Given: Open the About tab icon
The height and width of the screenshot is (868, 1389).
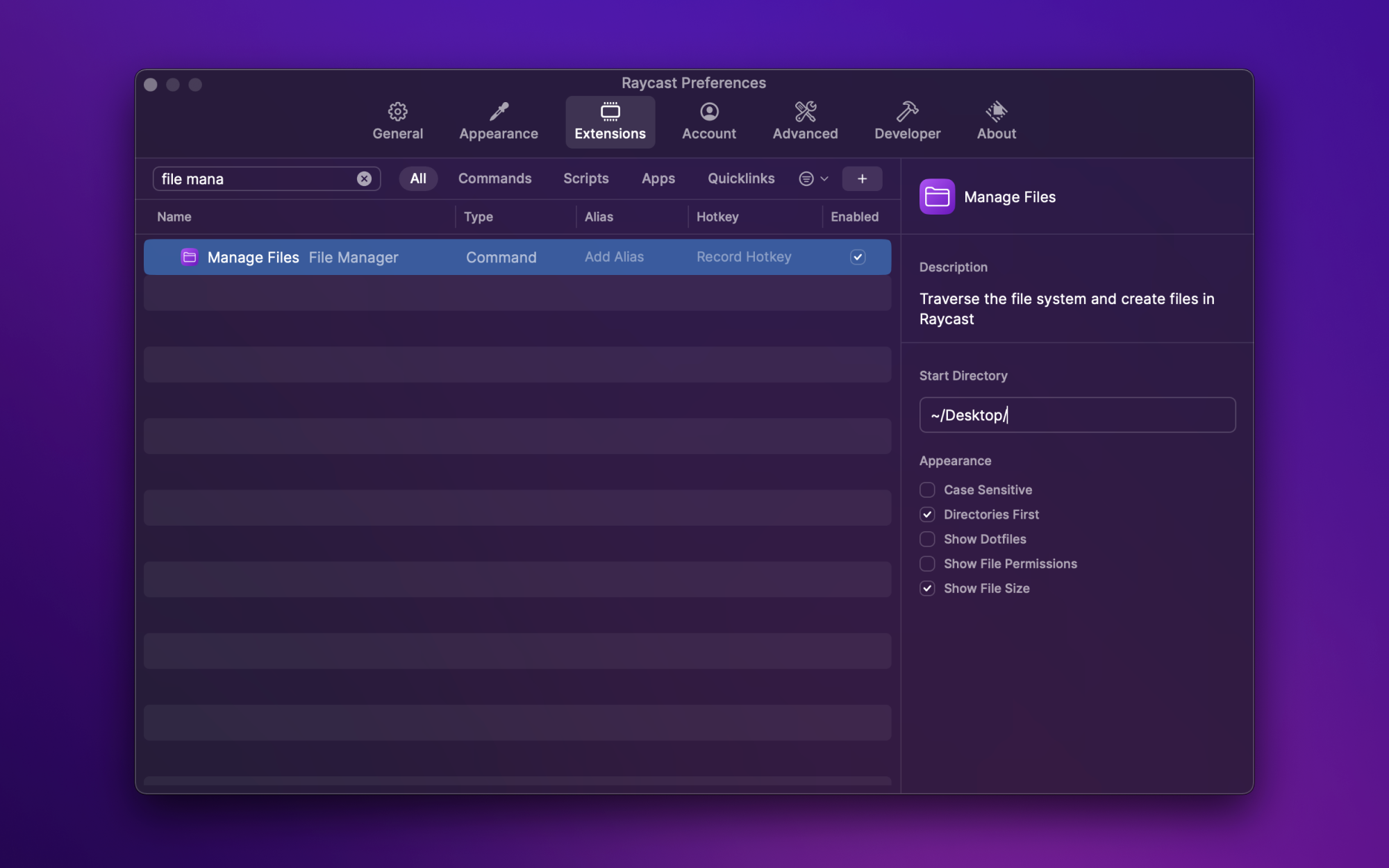Looking at the screenshot, I should [996, 112].
